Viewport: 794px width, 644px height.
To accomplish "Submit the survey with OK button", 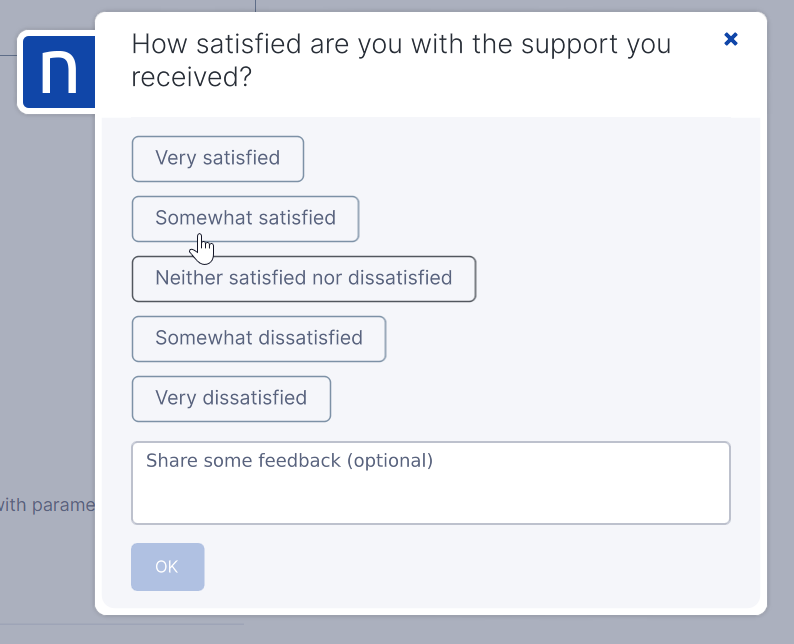I will coord(168,567).
